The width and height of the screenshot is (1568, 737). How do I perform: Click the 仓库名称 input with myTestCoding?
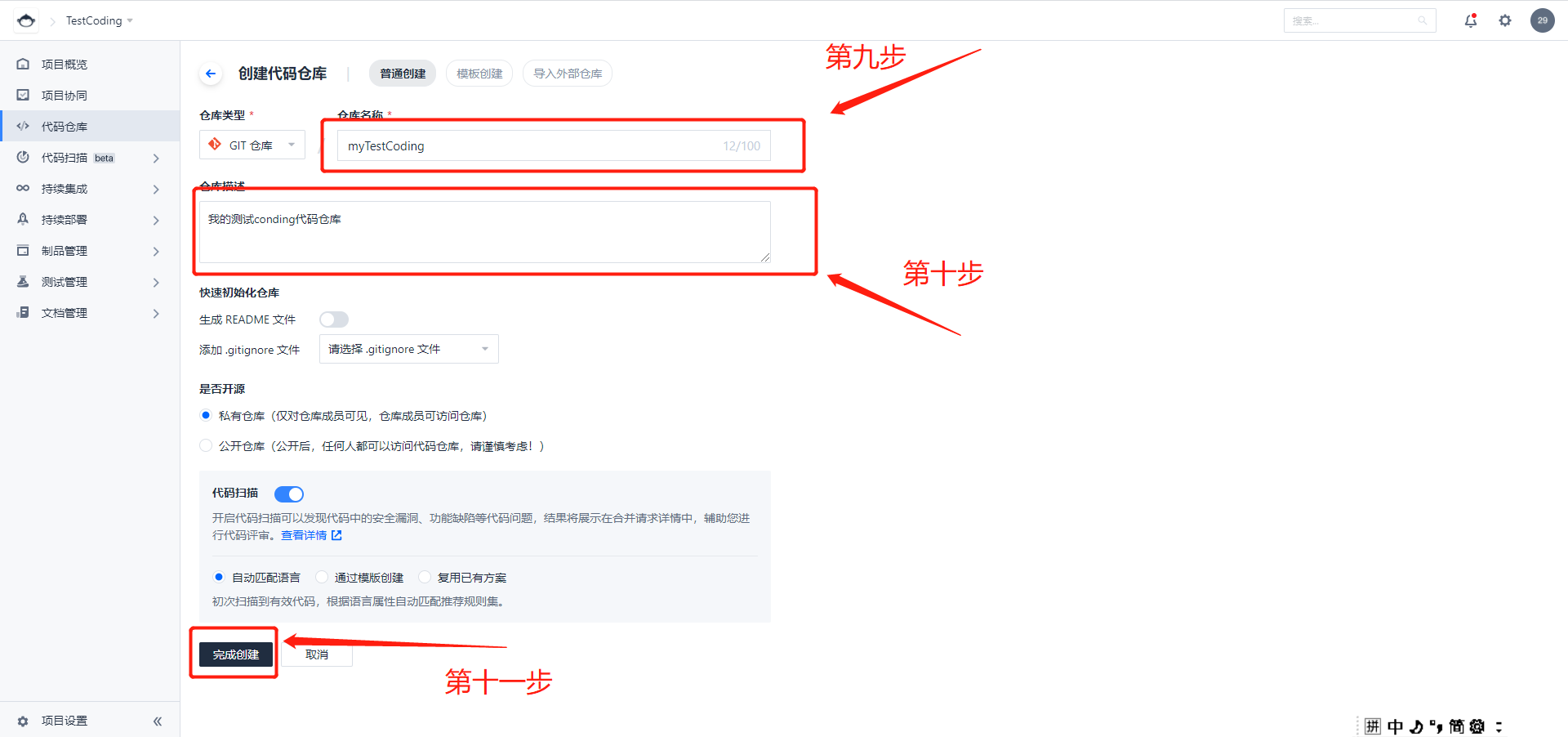pos(554,145)
